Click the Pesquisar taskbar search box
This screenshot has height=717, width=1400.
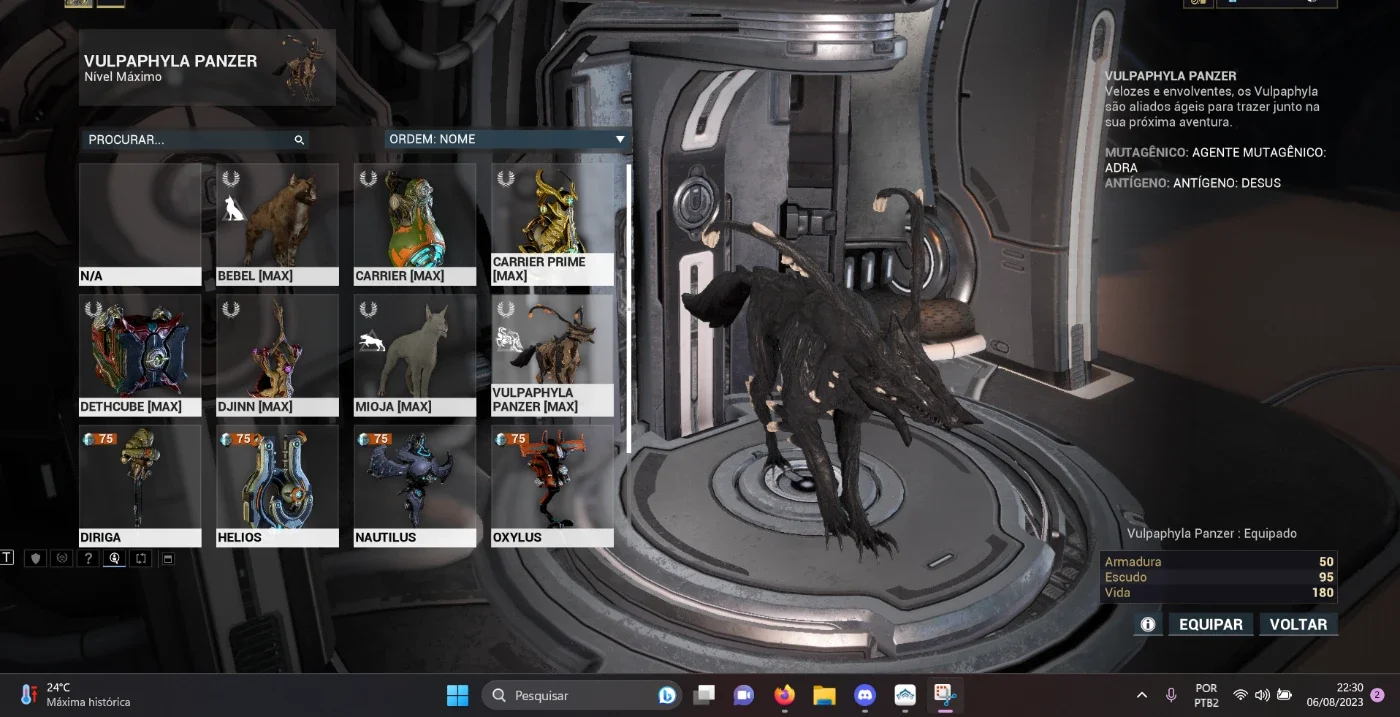coord(582,694)
